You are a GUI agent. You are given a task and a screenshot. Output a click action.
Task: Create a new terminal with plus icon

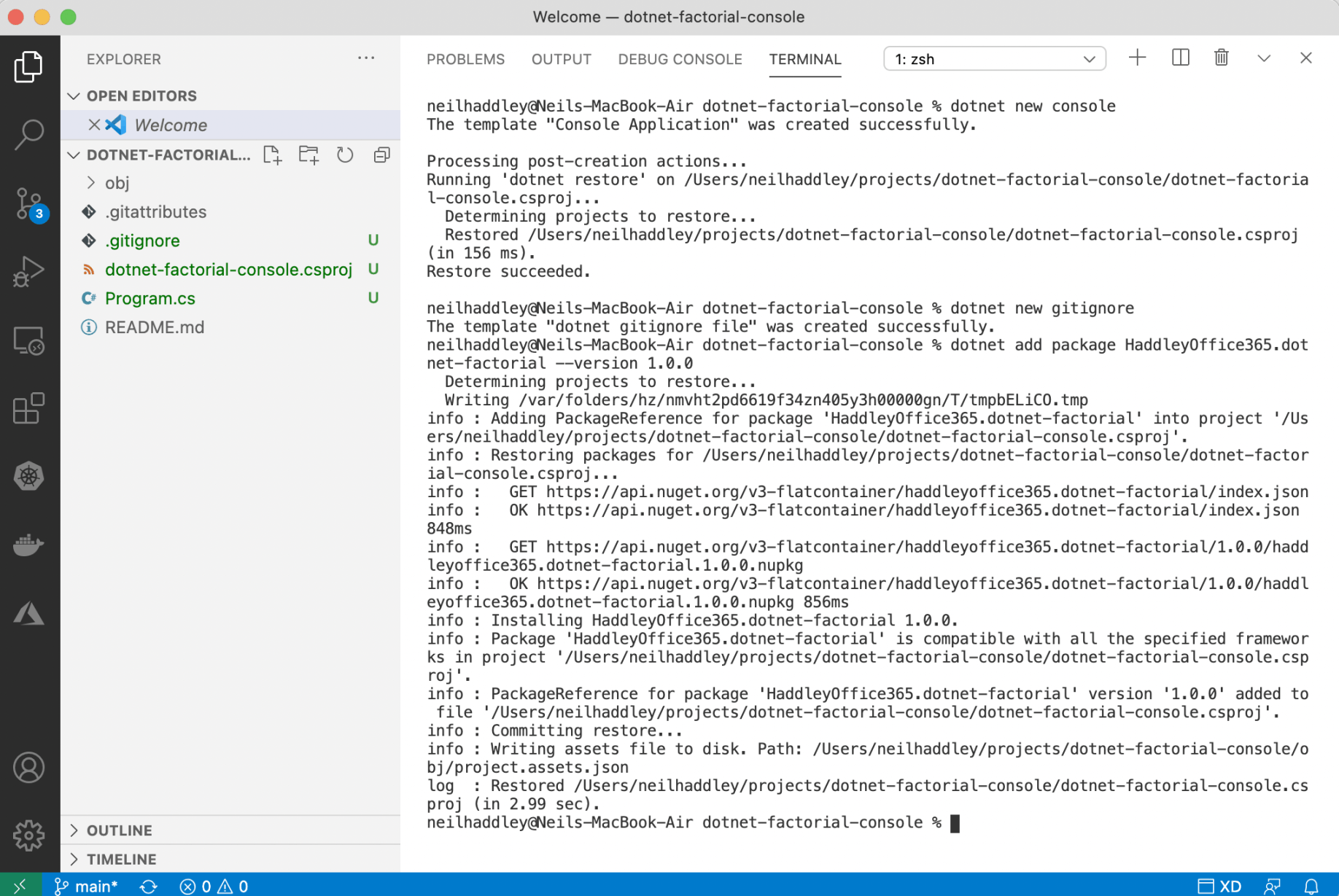[x=1137, y=58]
